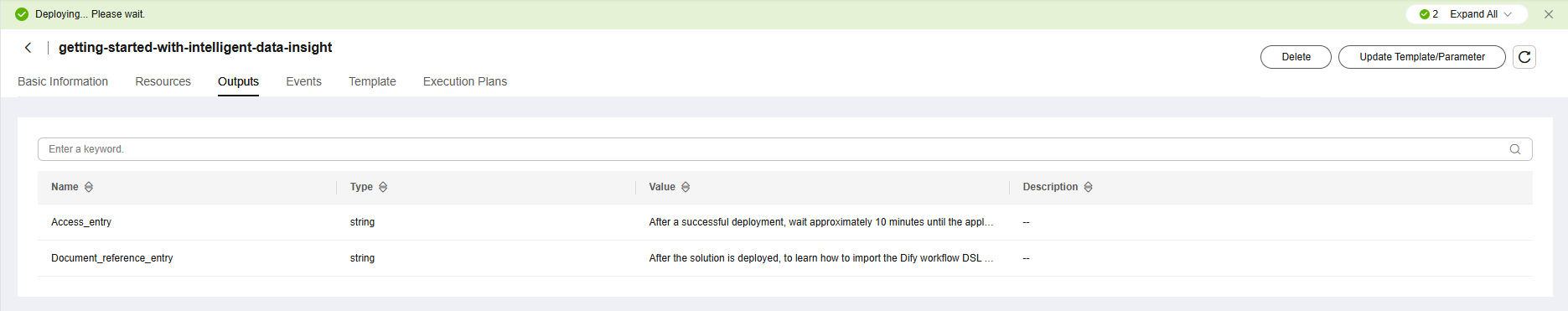
Task: Click the green success checkmark icon
Action: click(x=22, y=14)
